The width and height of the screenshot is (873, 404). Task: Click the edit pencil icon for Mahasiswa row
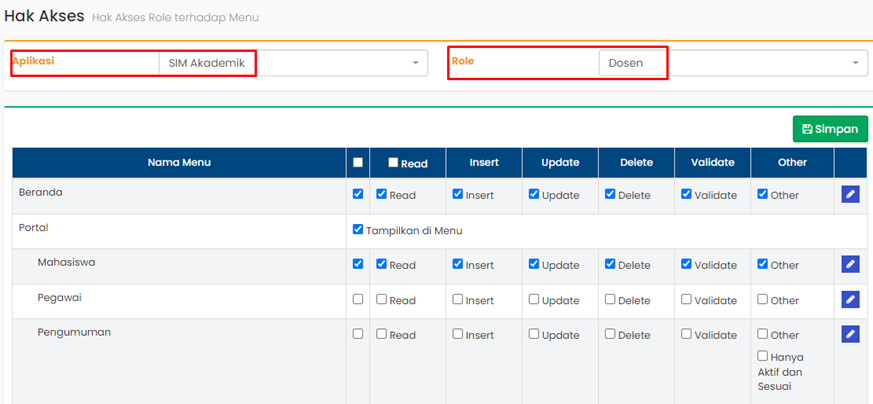[850, 264]
